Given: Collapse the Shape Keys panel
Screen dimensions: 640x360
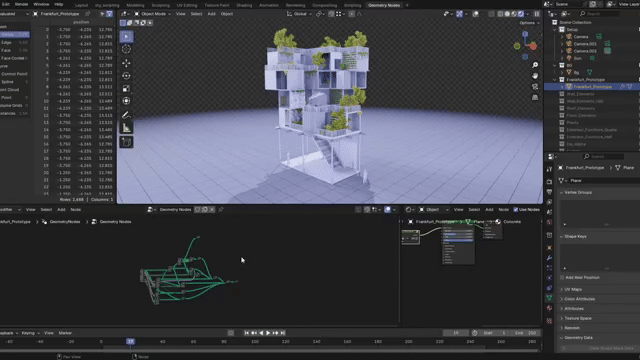Looking at the screenshot, I should pos(575,236).
